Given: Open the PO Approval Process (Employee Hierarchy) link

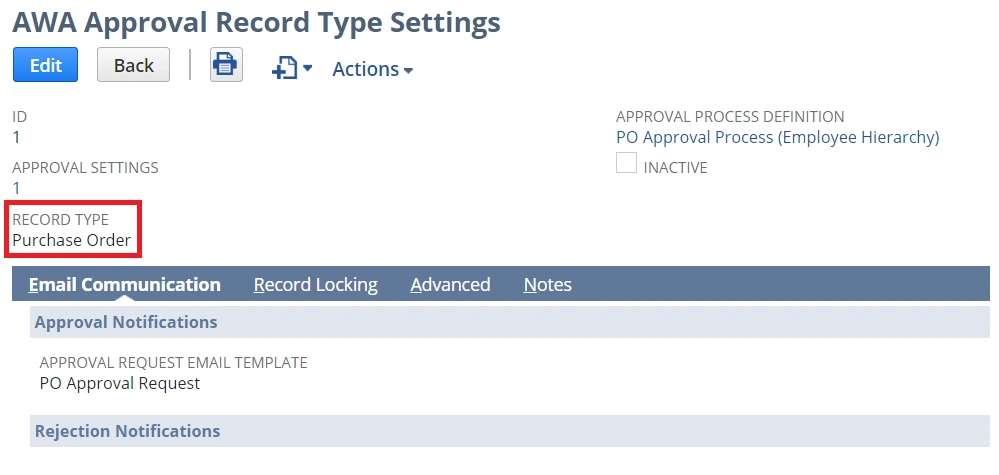Looking at the screenshot, I should [777, 138].
